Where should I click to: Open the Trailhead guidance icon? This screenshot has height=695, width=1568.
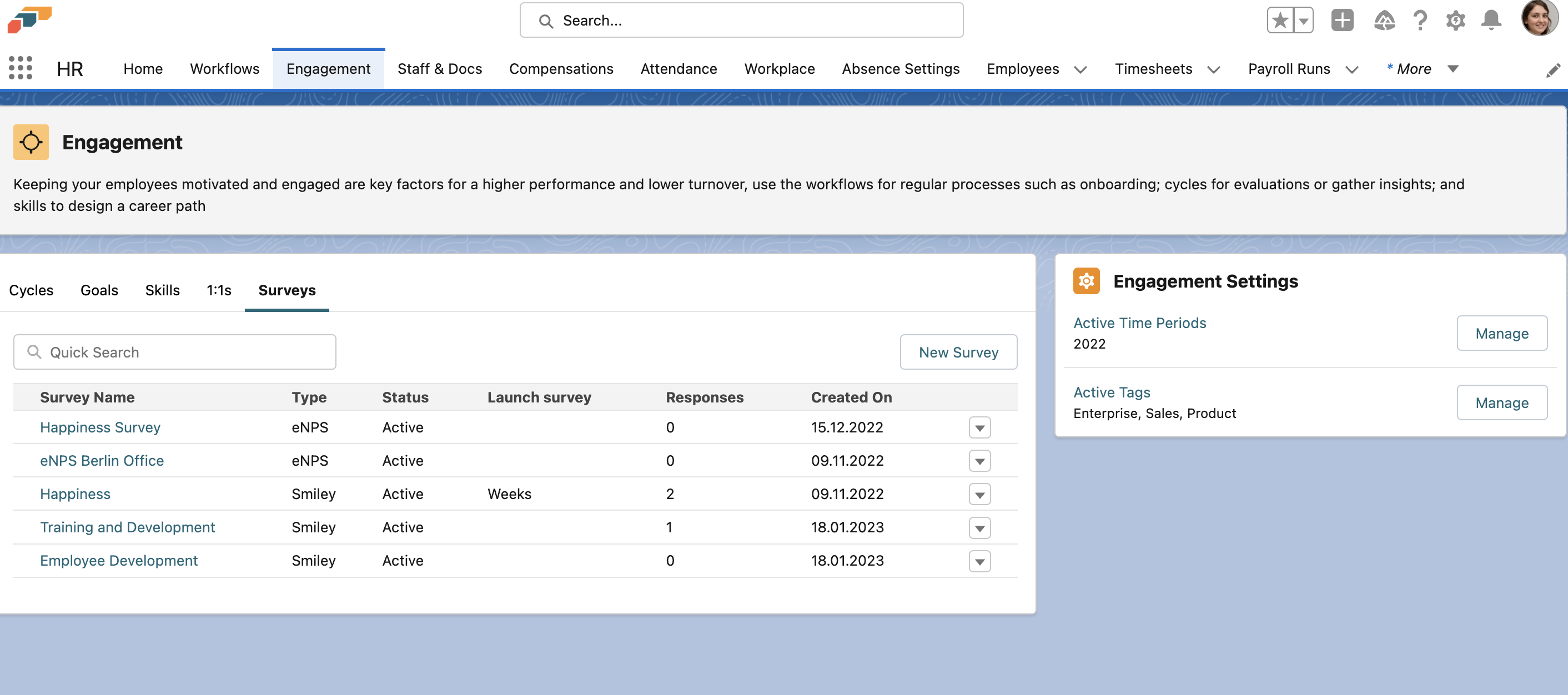click(x=1384, y=21)
